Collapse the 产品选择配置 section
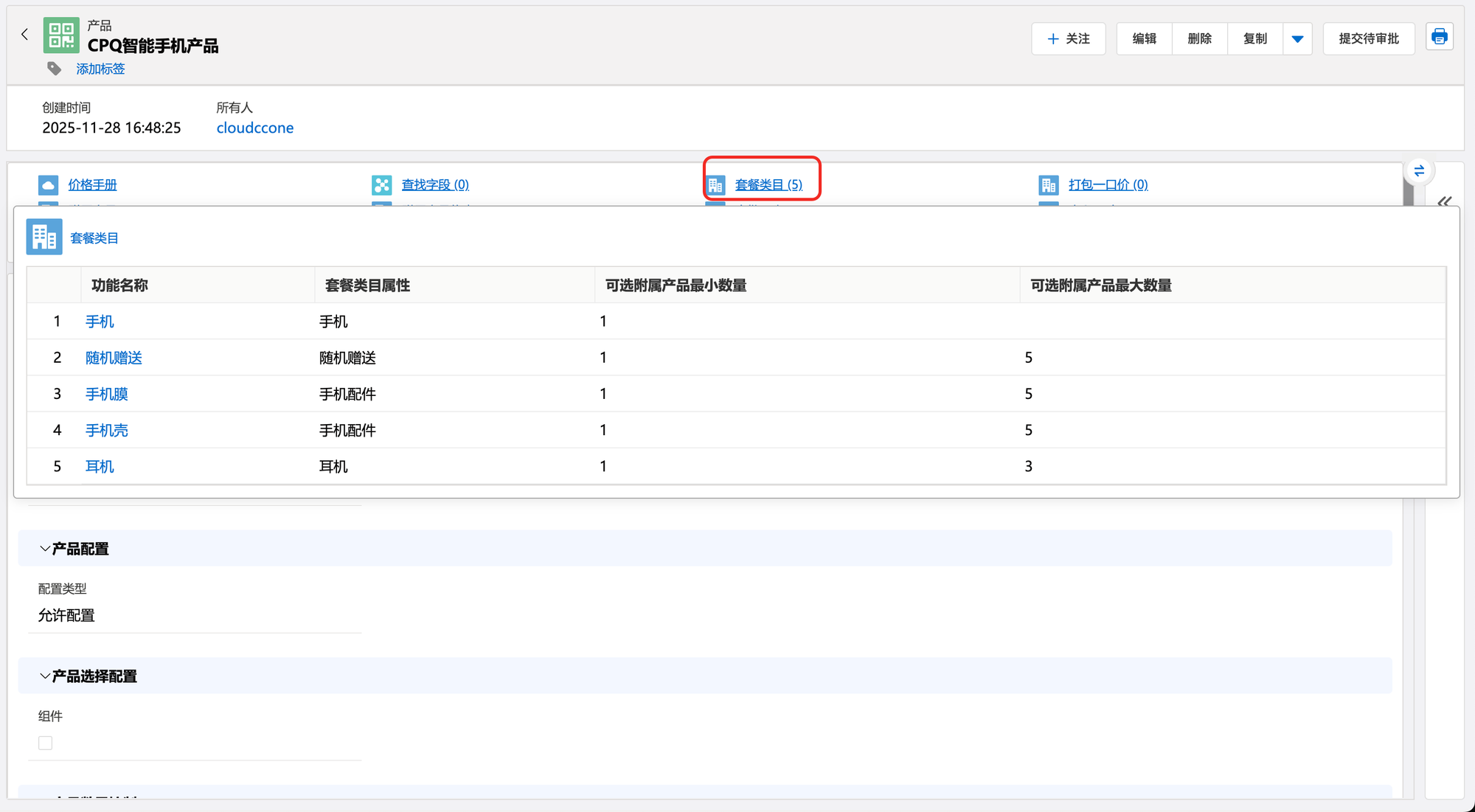Viewport: 1475px width, 812px height. [x=45, y=676]
